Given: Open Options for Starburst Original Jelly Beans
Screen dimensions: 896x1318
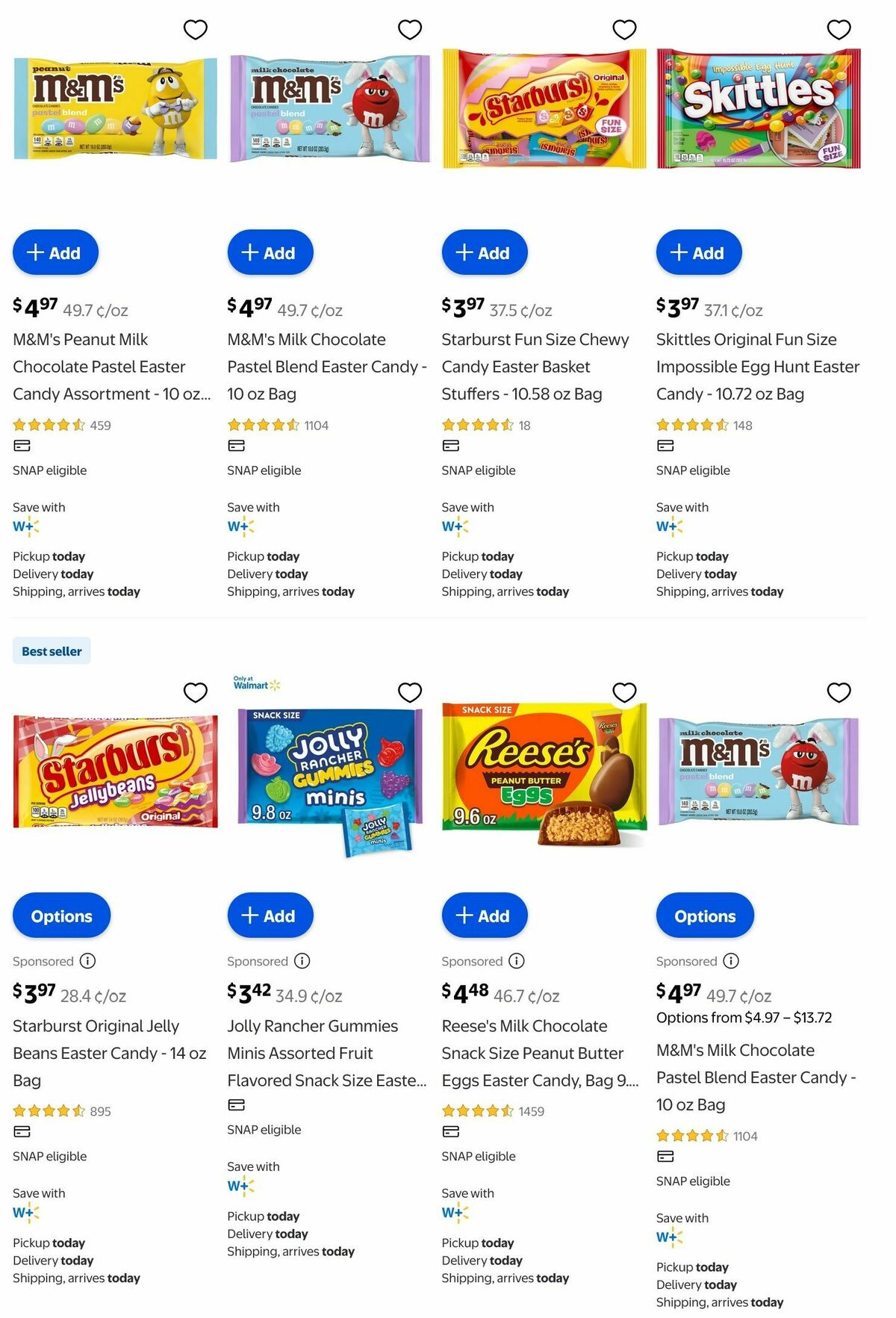Looking at the screenshot, I should 60,915.
